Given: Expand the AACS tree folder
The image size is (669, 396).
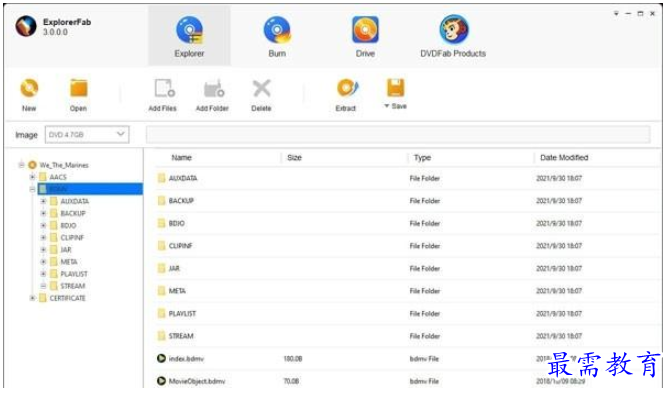Looking at the screenshot, I should tap(32, 177).
